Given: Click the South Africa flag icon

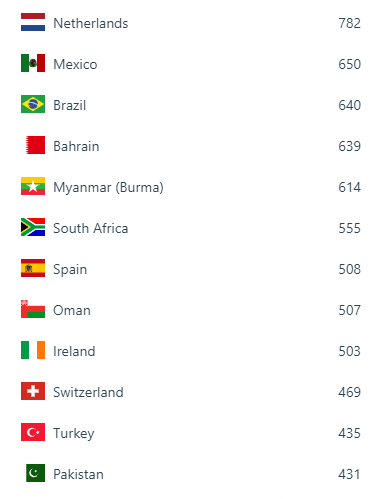Looking at the screenshot, I should 33,227.
